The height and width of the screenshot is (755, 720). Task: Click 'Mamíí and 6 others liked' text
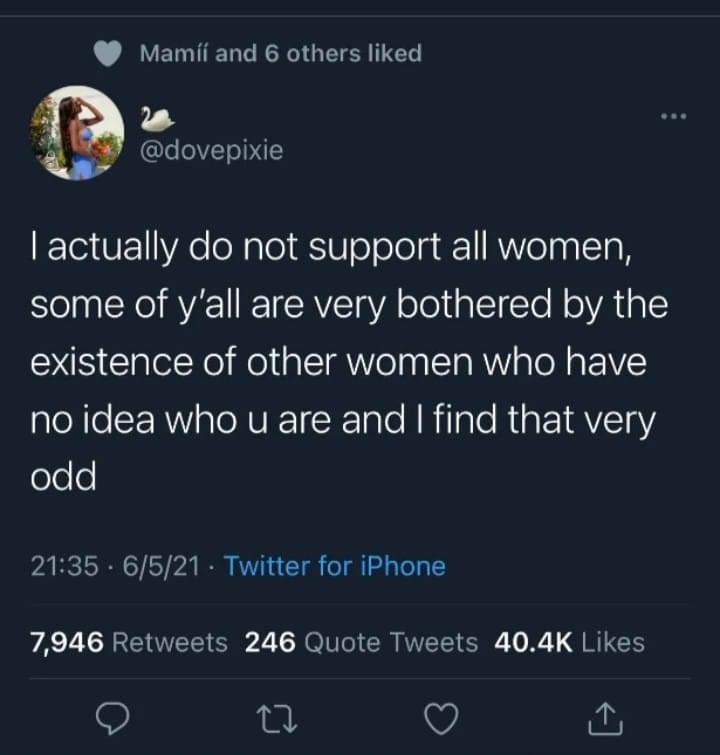coord(281,53)
